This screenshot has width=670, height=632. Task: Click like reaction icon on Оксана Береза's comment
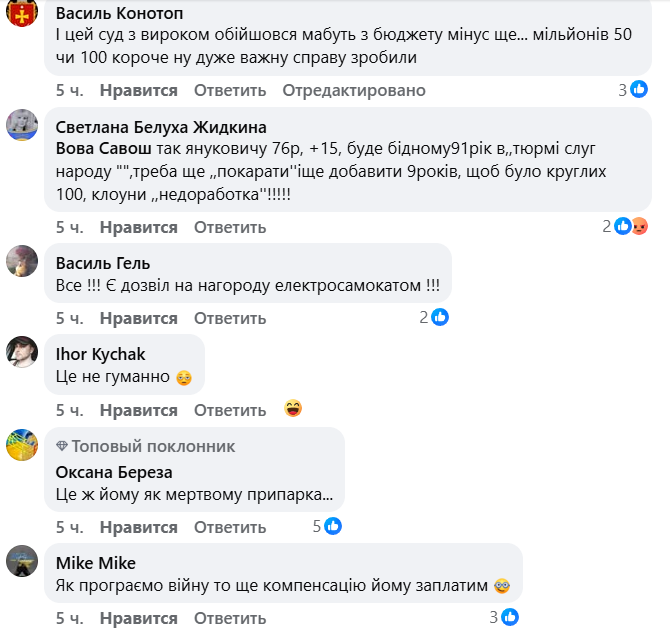click(x=333, y=526)
